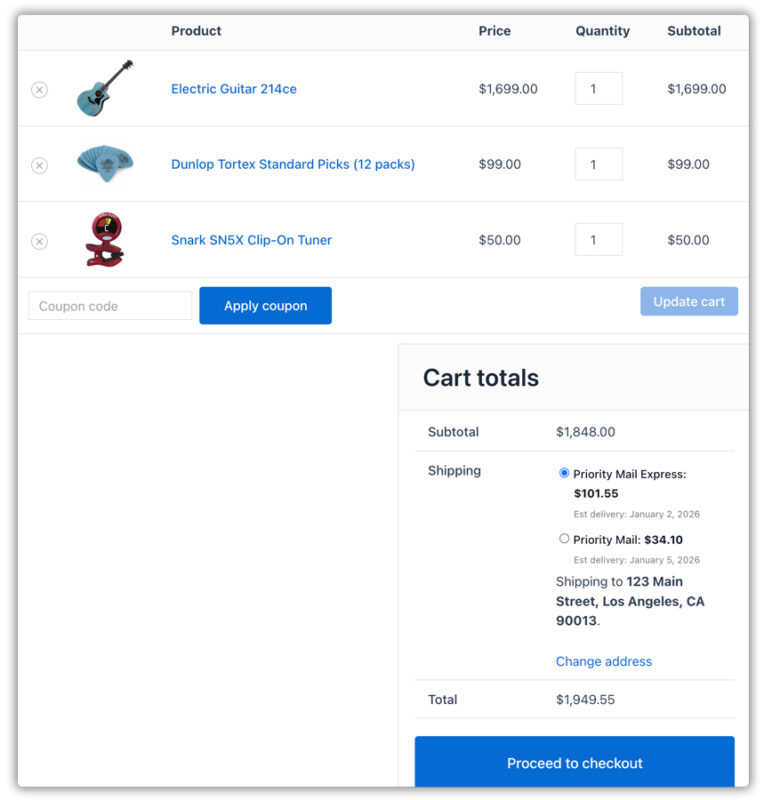Select the Priority Mail Express shipping option
The height and width of the screenshot is (800, 764).
click(x=563, y=472)
